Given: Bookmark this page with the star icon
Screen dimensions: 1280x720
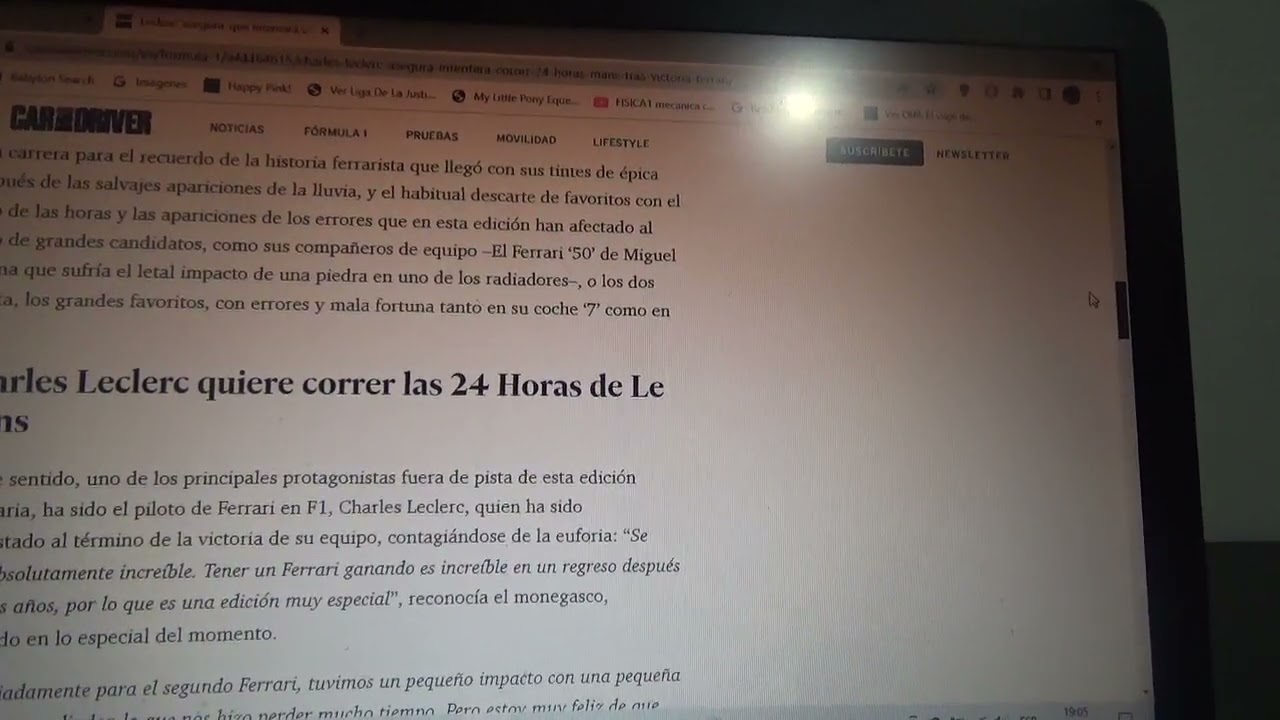Looking at the screenshot, I should 931,89.
